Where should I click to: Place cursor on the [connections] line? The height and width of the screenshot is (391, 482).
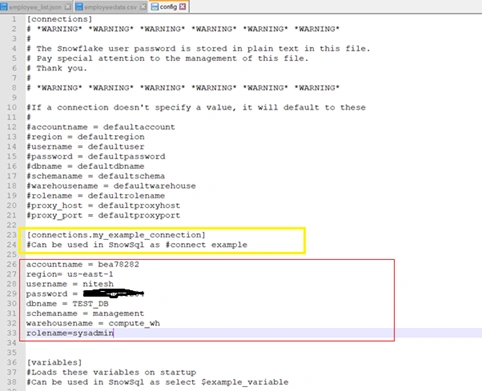pyautogui.click(x=59, y=19)
